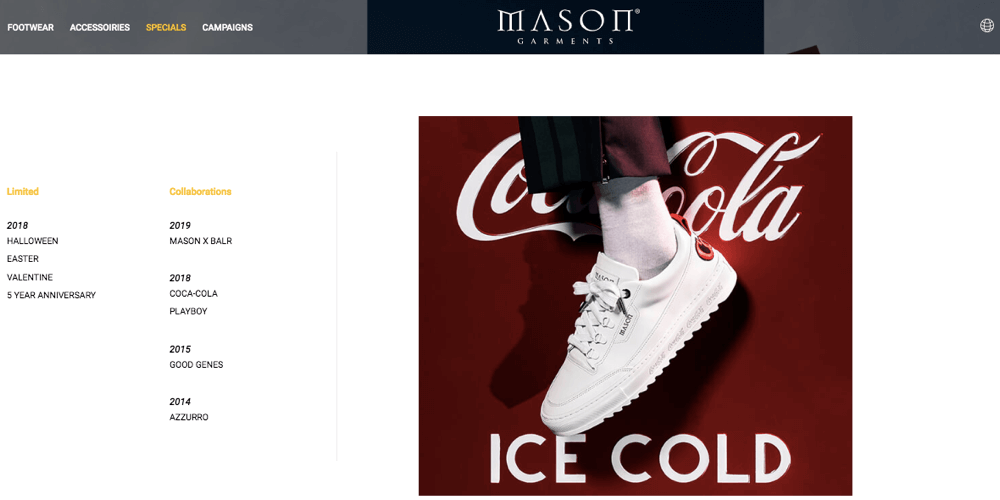Open the Valentine limited edition

(x=30, y=277)
